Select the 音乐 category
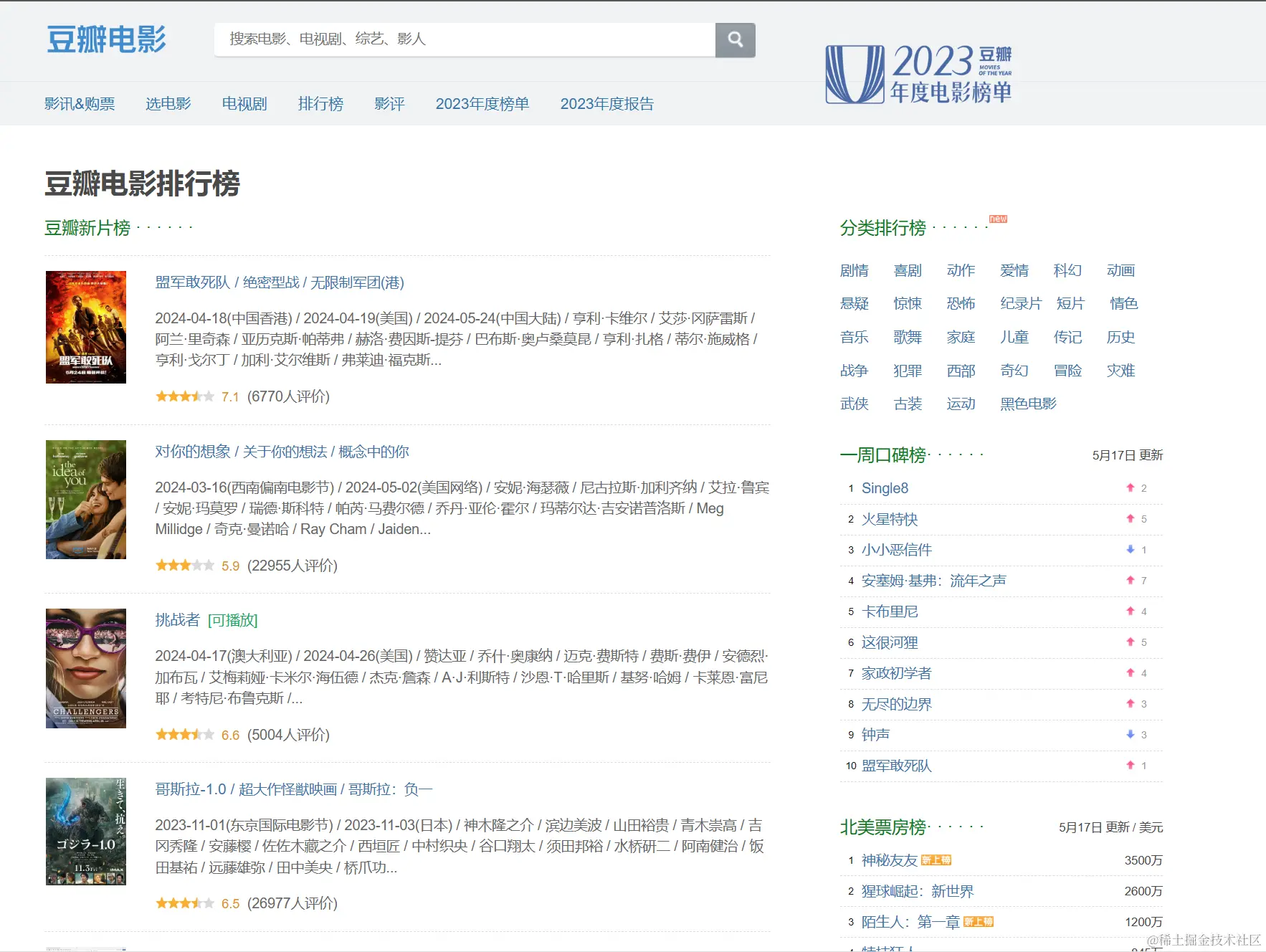This screenshot has width=1266, height=952. pyautogui.click(x=855, y=337)
